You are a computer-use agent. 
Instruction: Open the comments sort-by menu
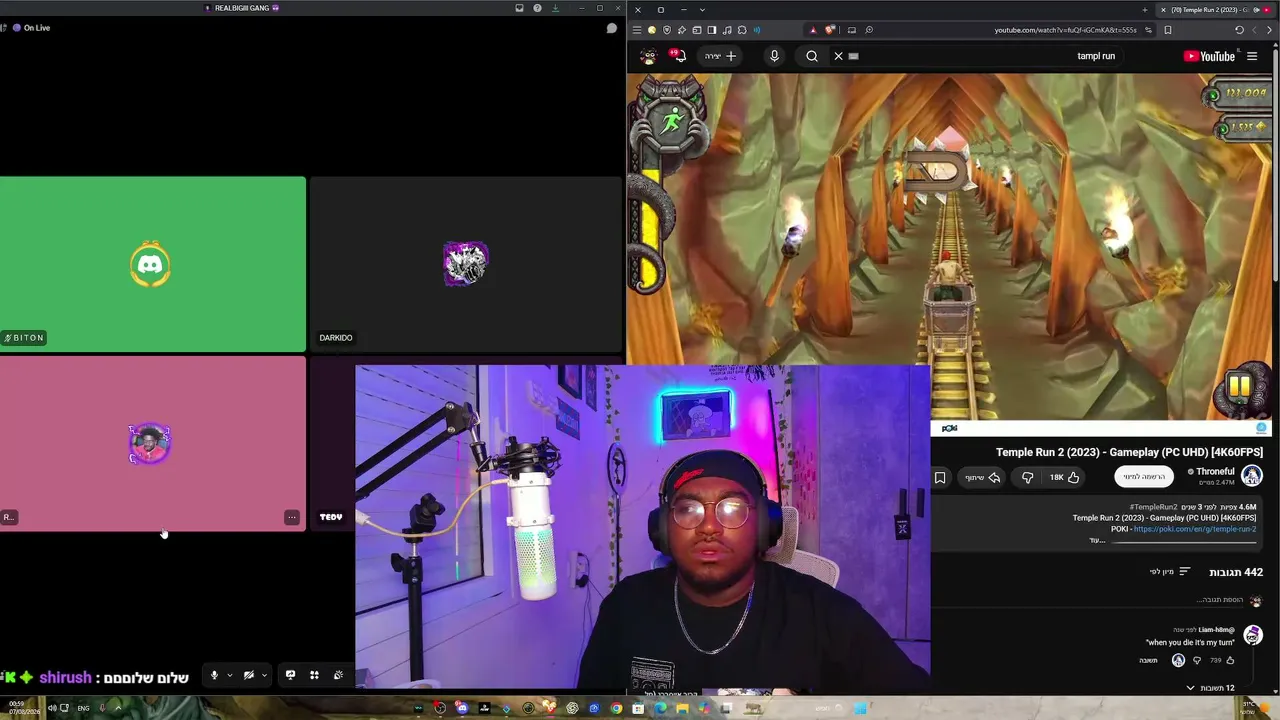pyautogui.click(x=1170, y=572)
